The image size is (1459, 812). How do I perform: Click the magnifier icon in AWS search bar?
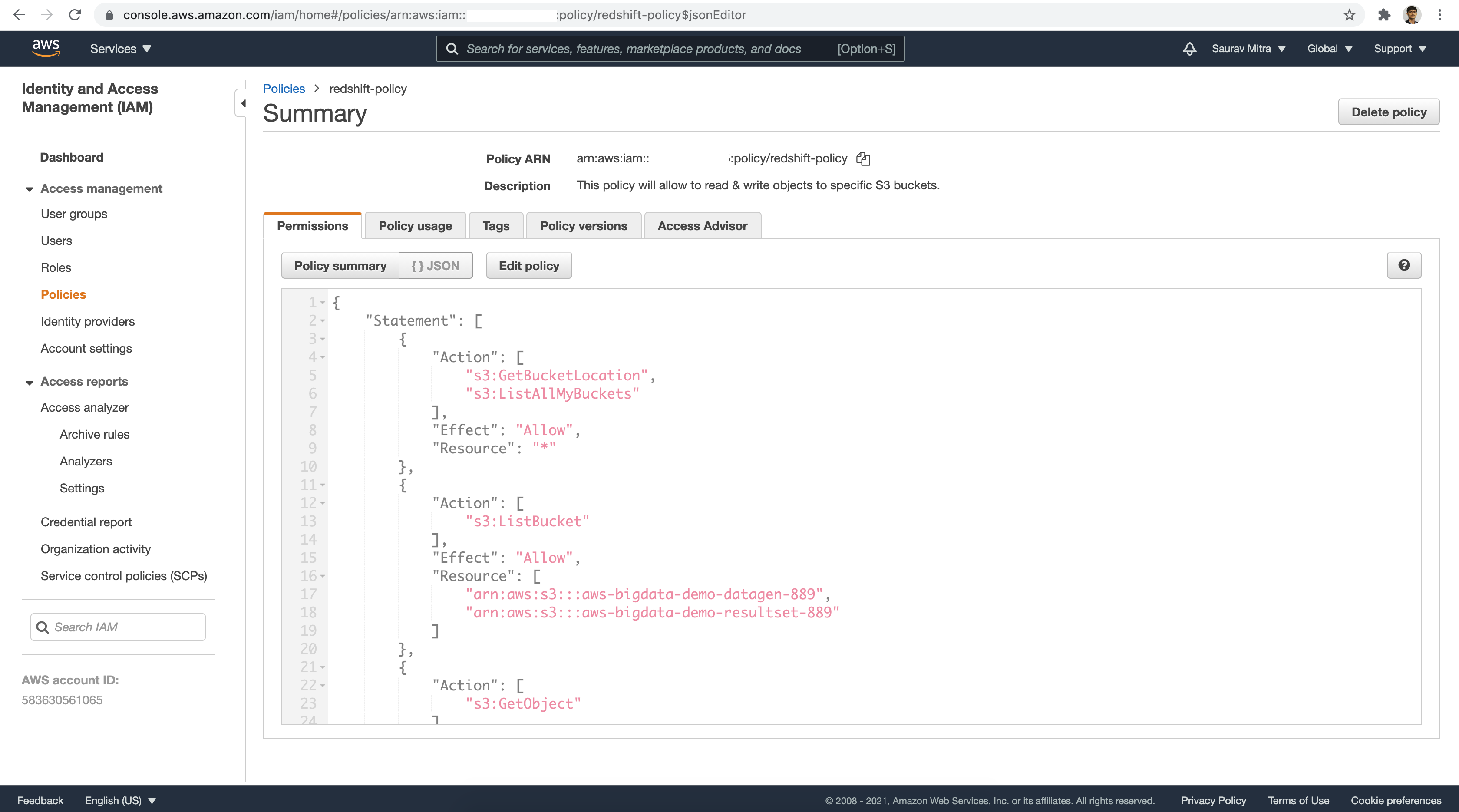pyautogui.click(x=452, y=49)
